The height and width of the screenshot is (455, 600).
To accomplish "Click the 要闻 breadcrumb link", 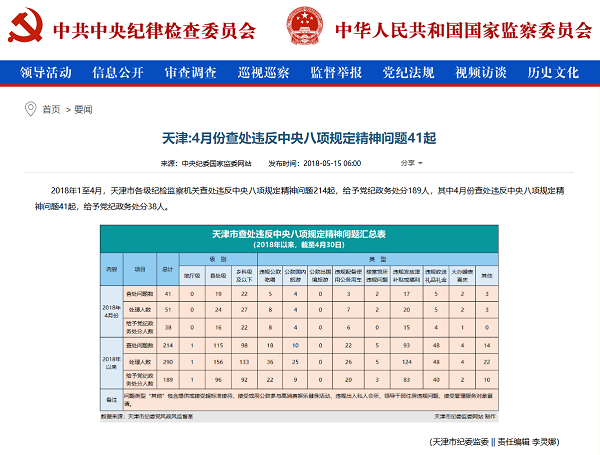I will [x=83, y=110].
